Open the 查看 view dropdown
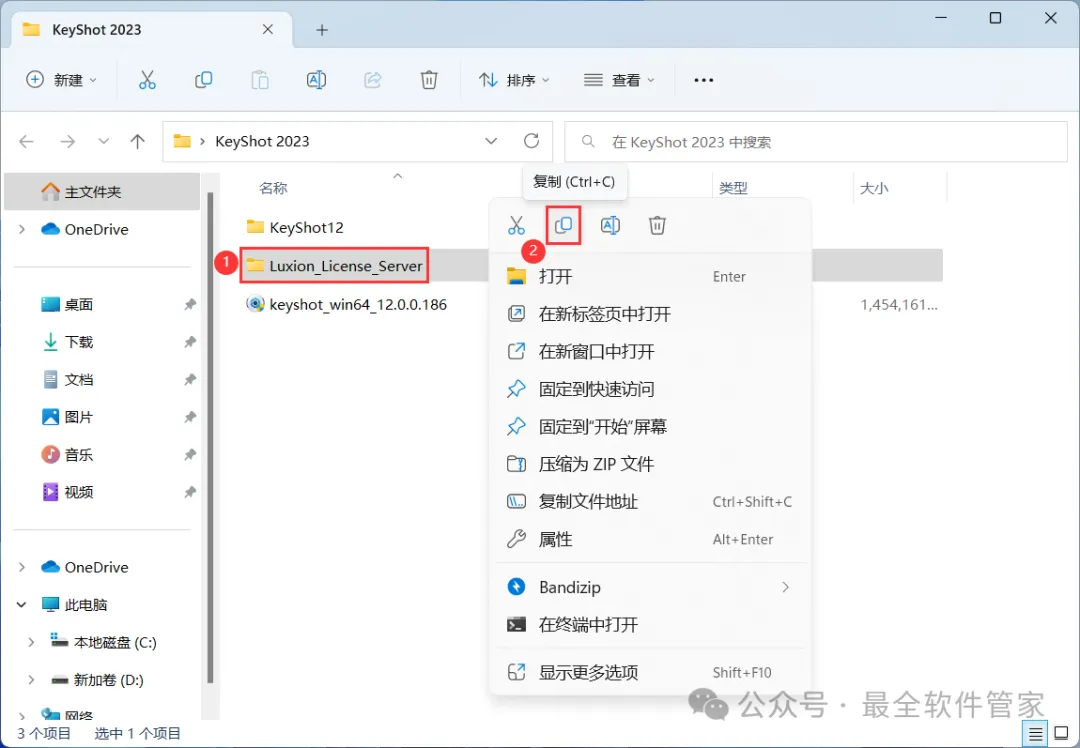This screenshot has height=748, width=1080. click(619, 80)
